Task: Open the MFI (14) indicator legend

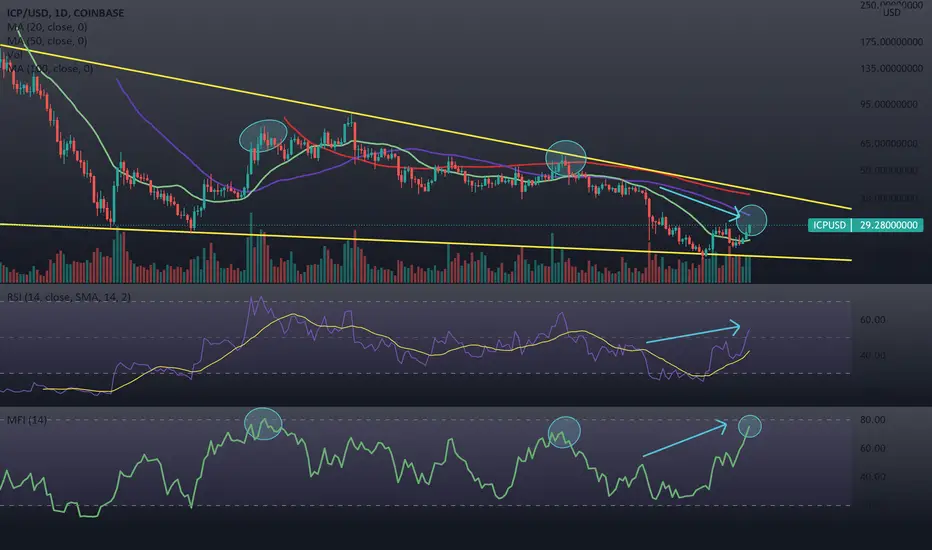Action: pyautogui.click(x=27, y=420)
